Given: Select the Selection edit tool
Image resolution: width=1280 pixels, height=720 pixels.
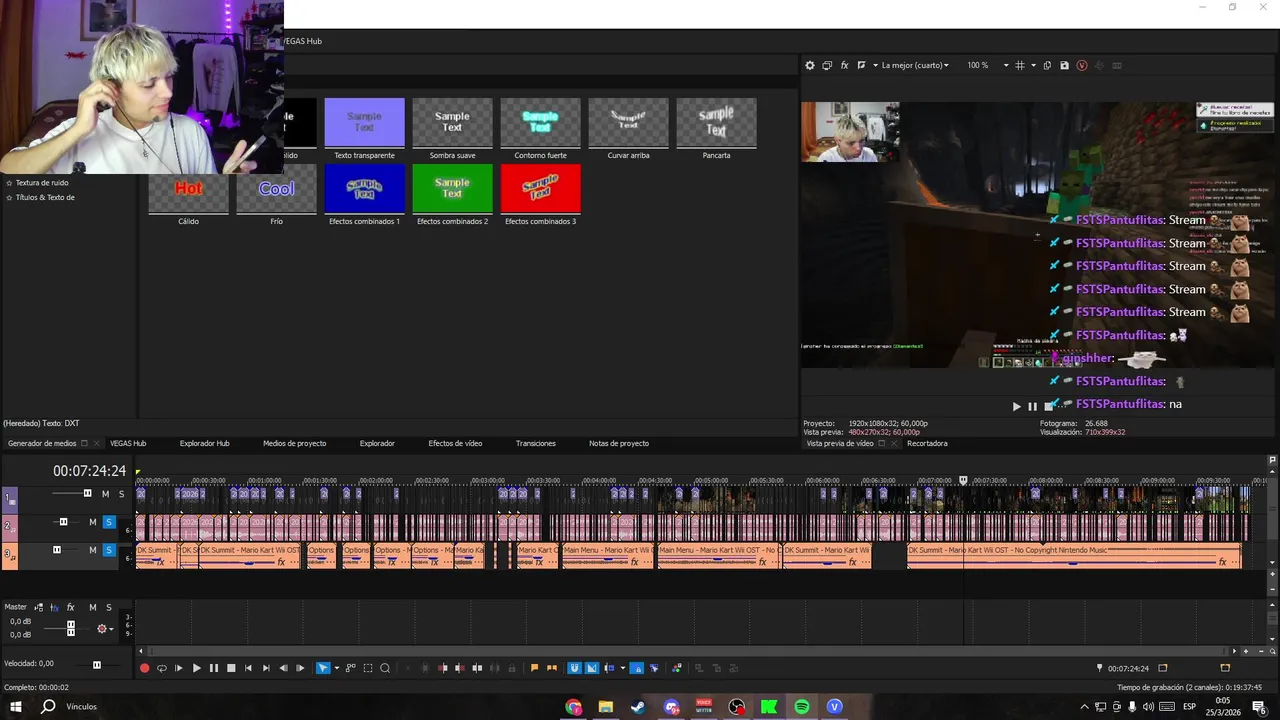Looking at the screenshot, I should click(x=368, y=668).
